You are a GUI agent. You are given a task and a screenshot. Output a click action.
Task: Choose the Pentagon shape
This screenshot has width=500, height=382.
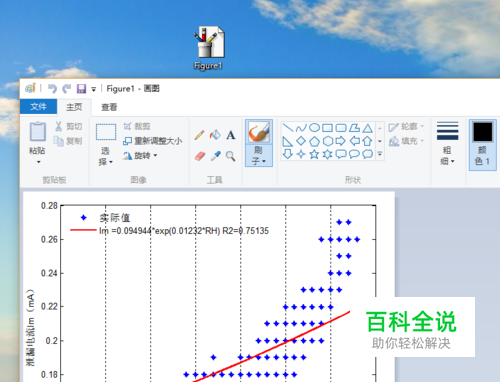click(x=314, y=141)
